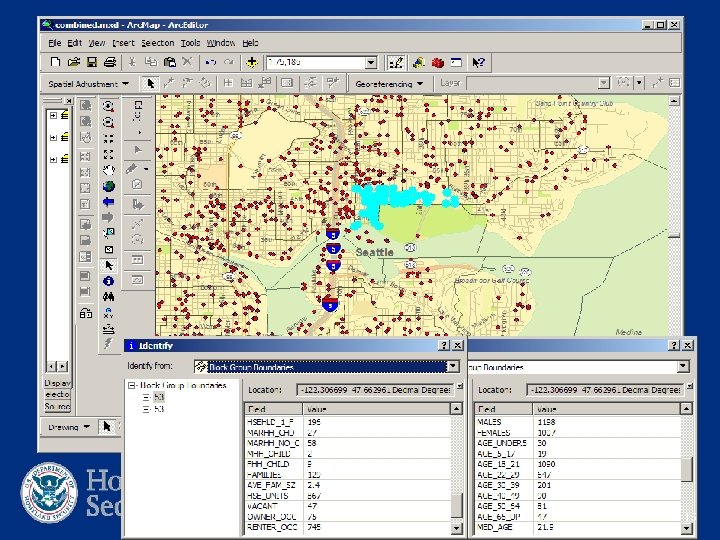Screen dimensions: 720x540
Task: Select the Identify tool icon
Action: pyautogui.click(x=108, y=281)
